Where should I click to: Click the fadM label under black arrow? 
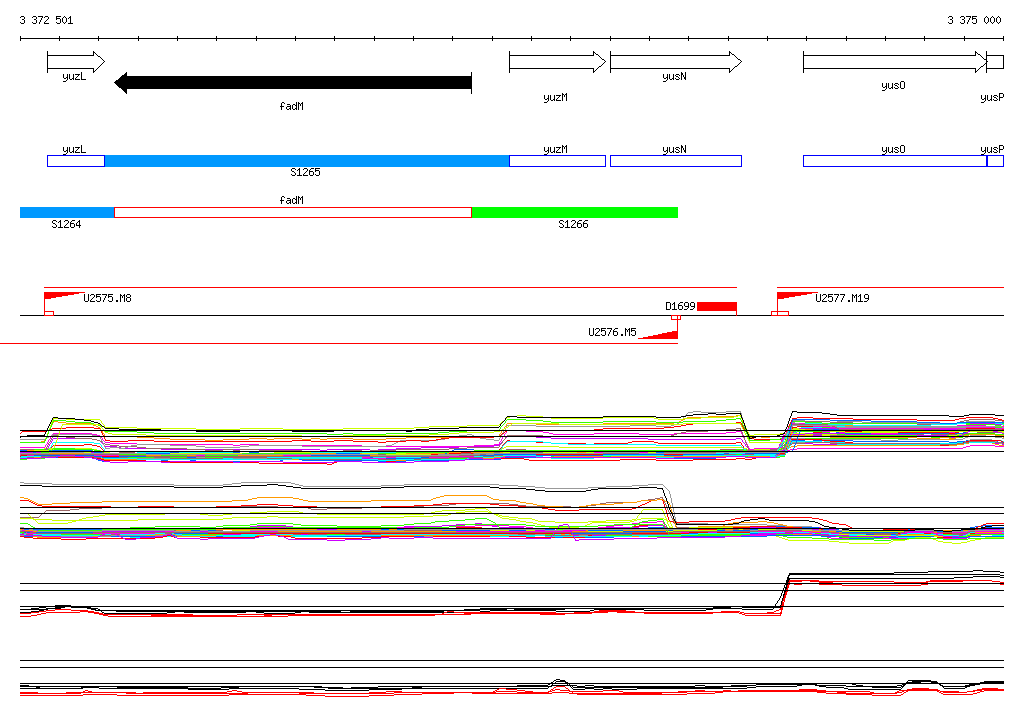pos(291,106)
